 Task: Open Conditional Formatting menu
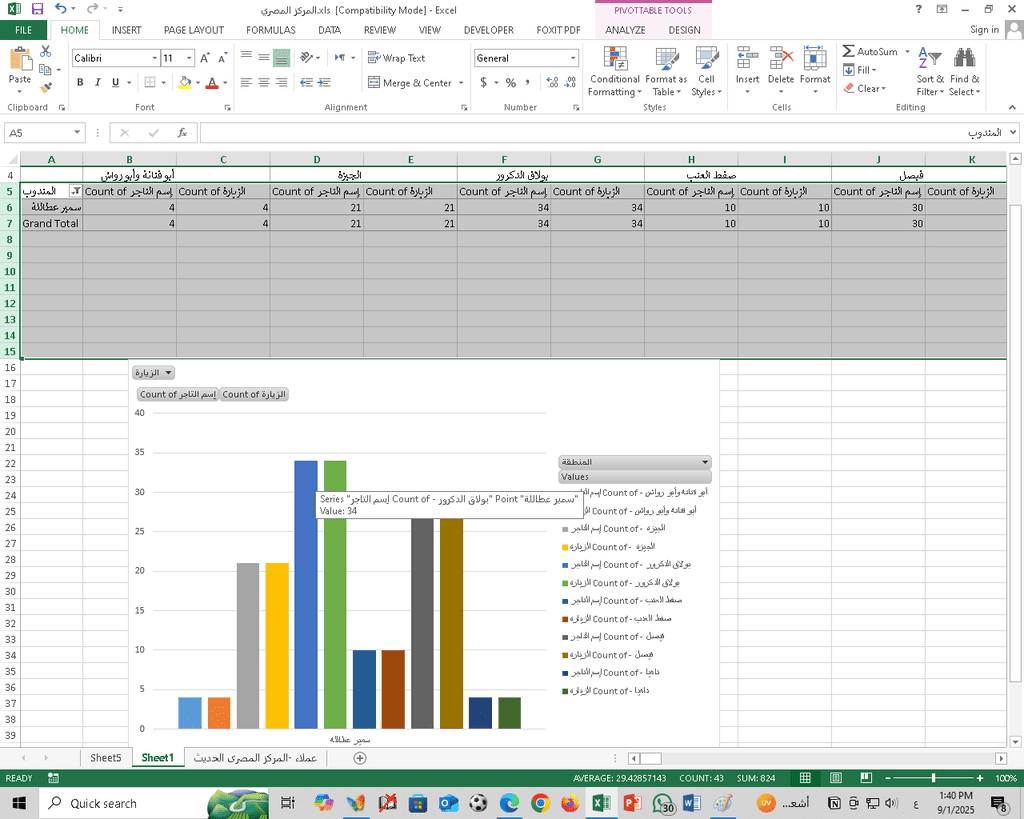614,70
